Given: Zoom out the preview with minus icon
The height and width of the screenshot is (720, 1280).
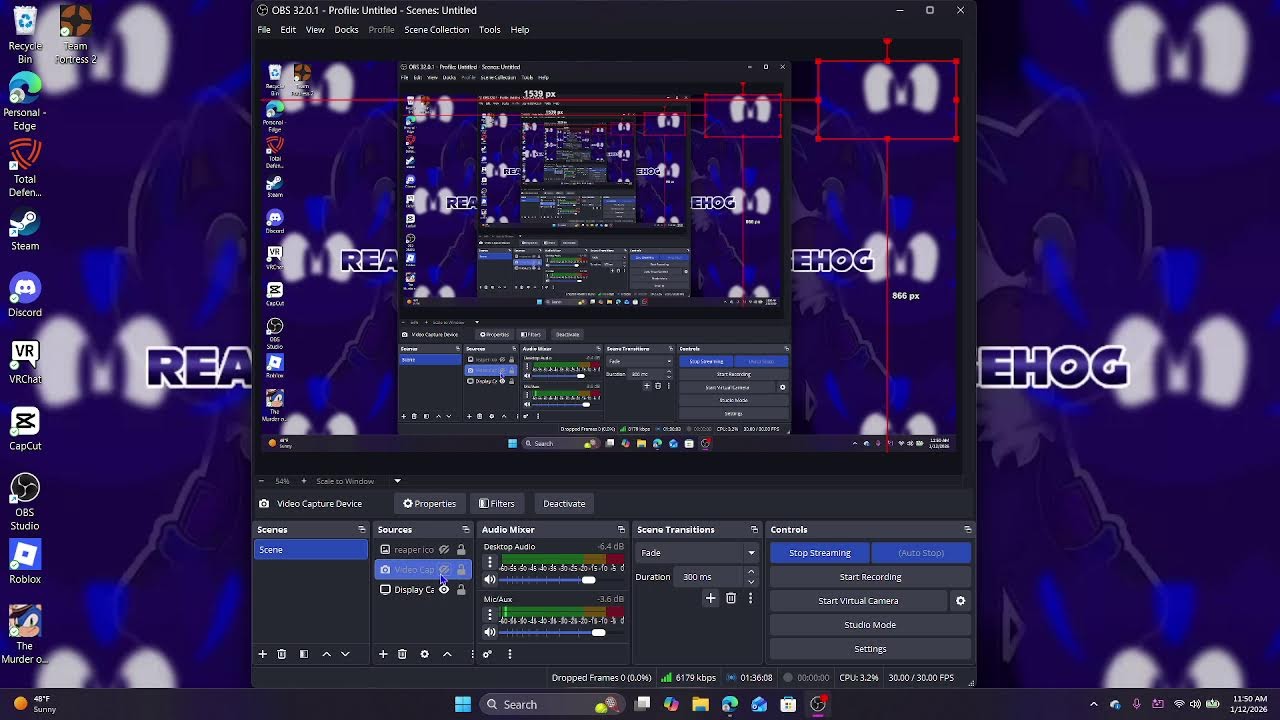Looking at the screenshot, I should [x=262, y=481].
